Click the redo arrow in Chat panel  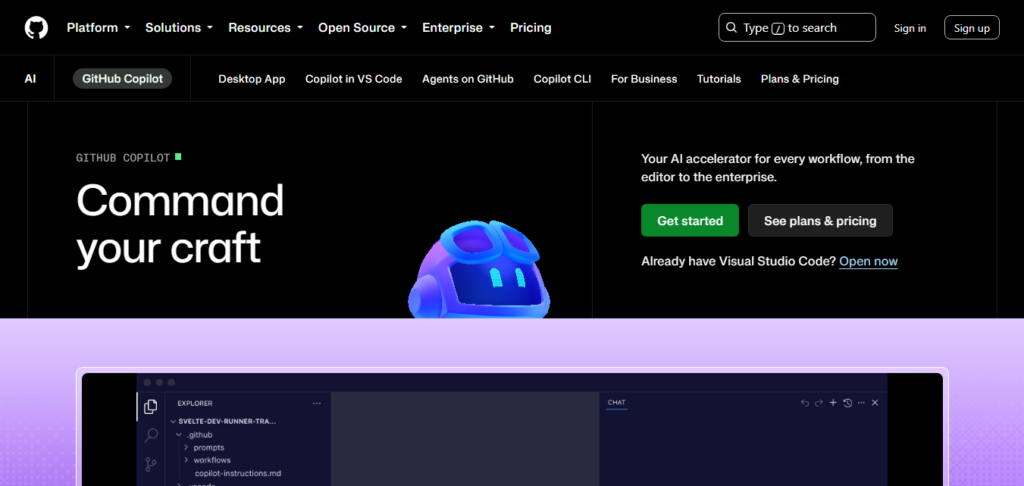tap(819, 403)
